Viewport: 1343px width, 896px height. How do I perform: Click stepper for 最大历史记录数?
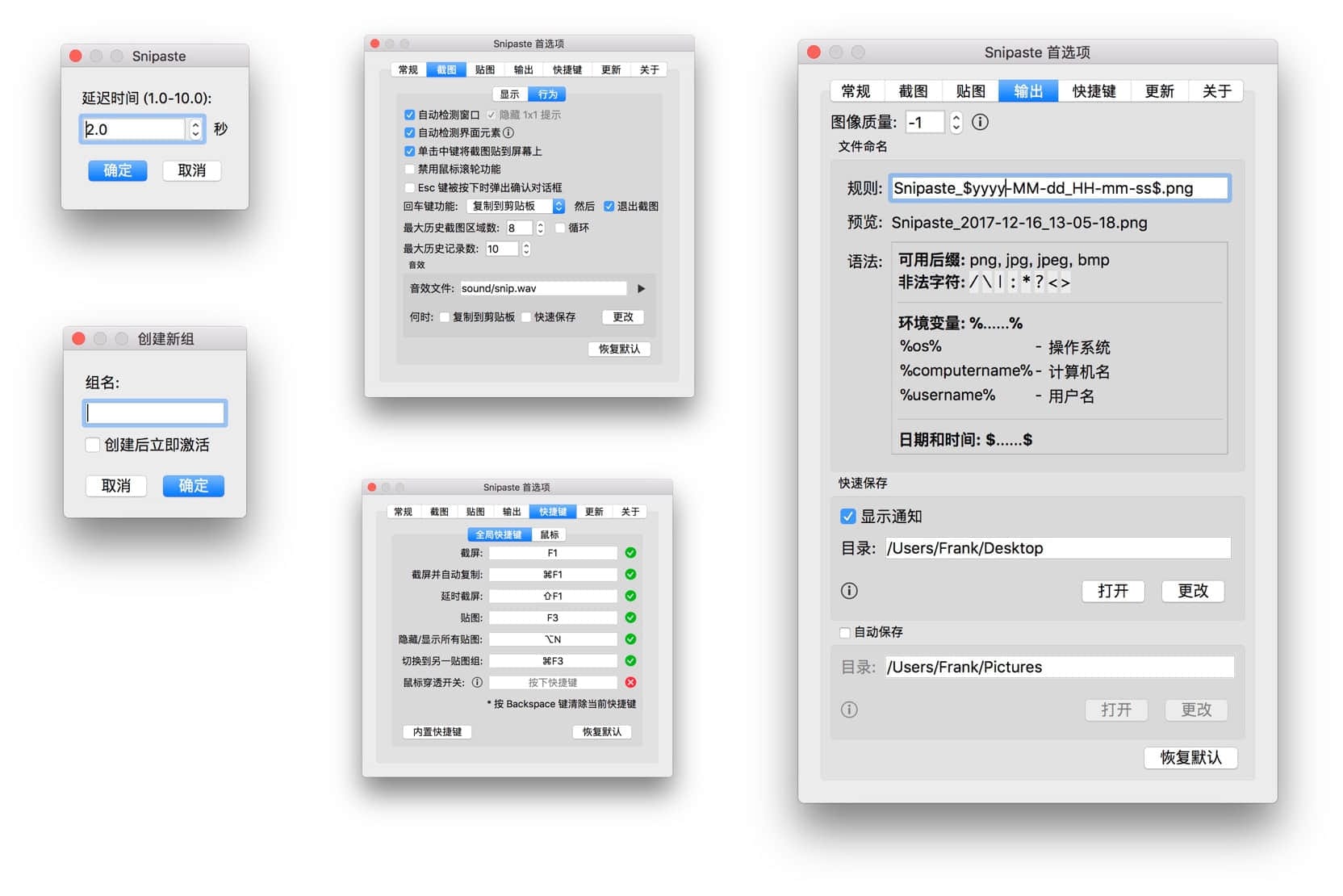pos(526,249)
